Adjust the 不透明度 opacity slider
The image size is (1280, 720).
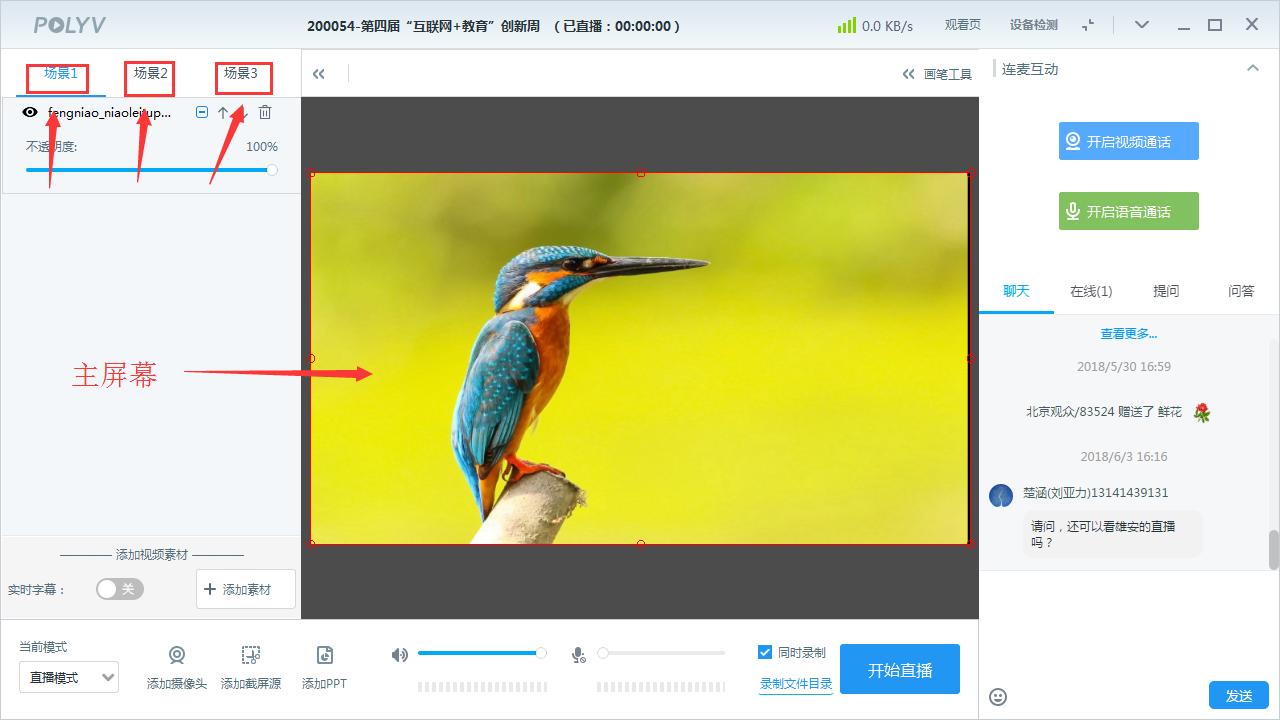(151, 170)
